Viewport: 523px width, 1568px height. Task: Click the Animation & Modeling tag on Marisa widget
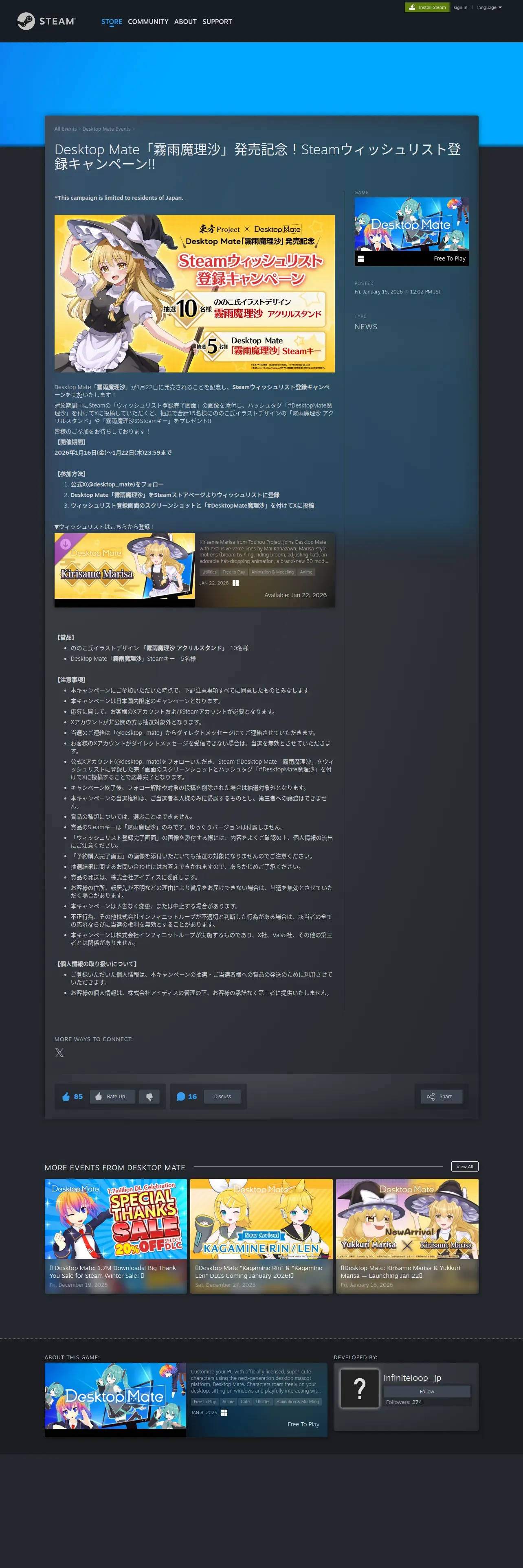pyautogui.click(x=272, y=572)
